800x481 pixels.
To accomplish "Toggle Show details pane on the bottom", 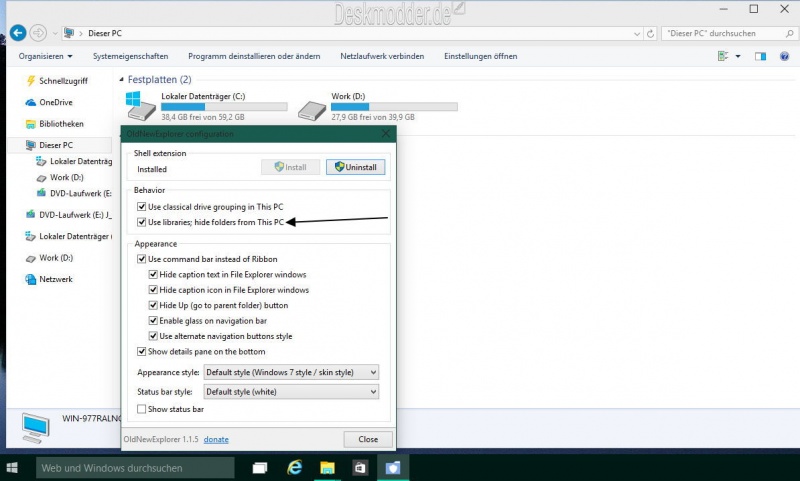I will pos(142,351).
